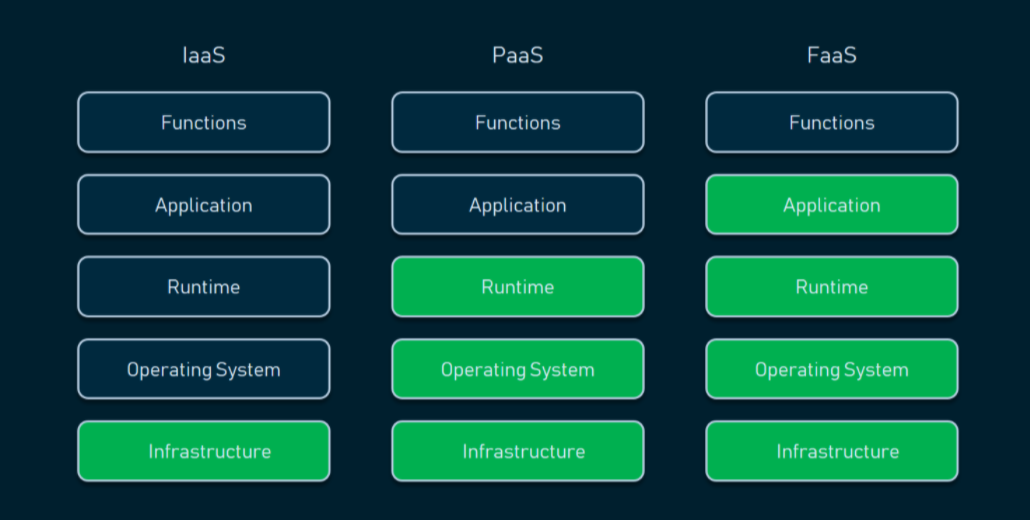Click the FaaS column heading
Viewport: 1030px width, 520px height.
(832, 55)
